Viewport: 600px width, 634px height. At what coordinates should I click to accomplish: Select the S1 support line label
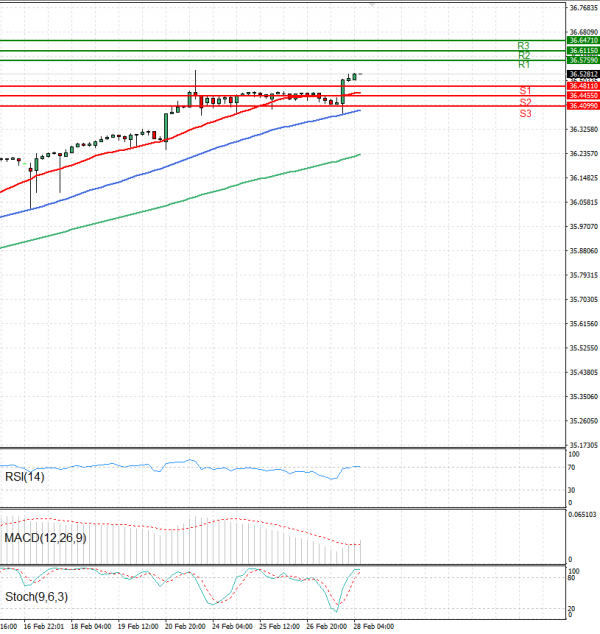[525, 91]
